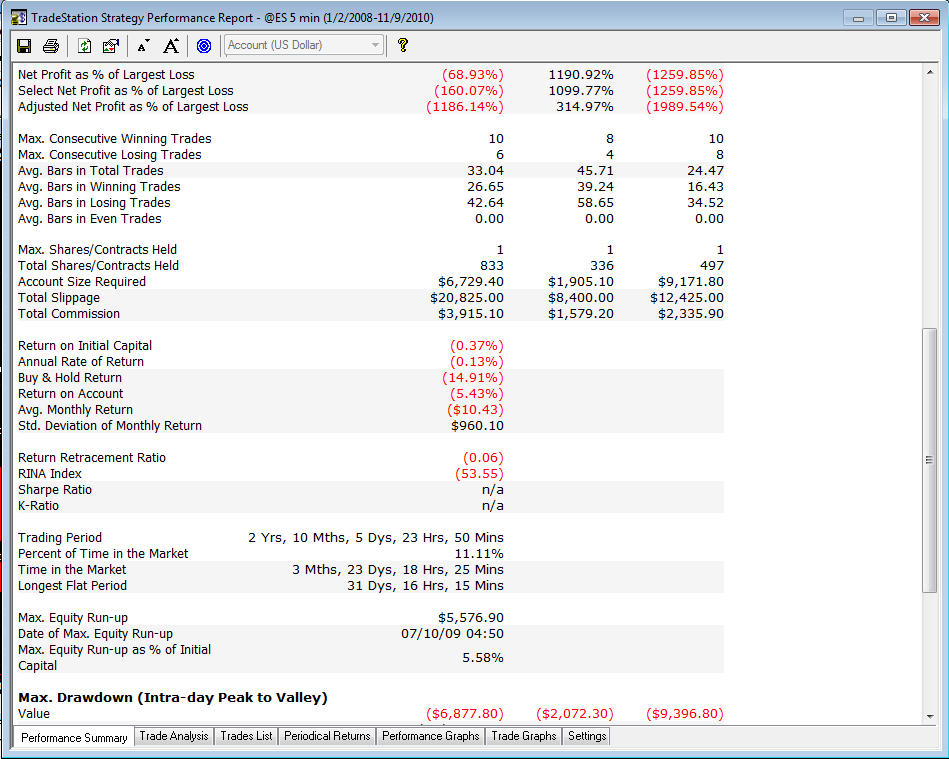Click the 'Total Commission' row label
The image size is (949, 759).
69,314
